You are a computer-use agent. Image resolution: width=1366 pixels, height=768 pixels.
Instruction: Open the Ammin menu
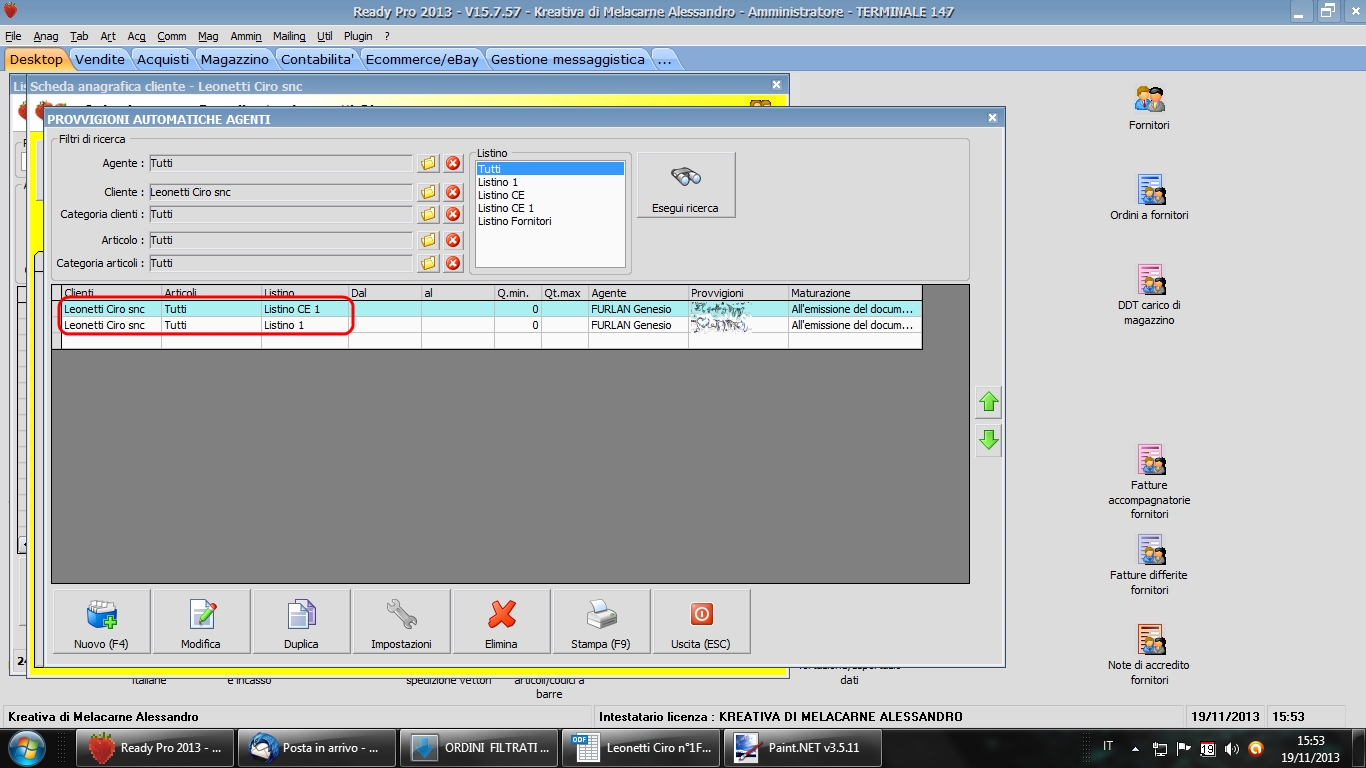coord(246,36)
